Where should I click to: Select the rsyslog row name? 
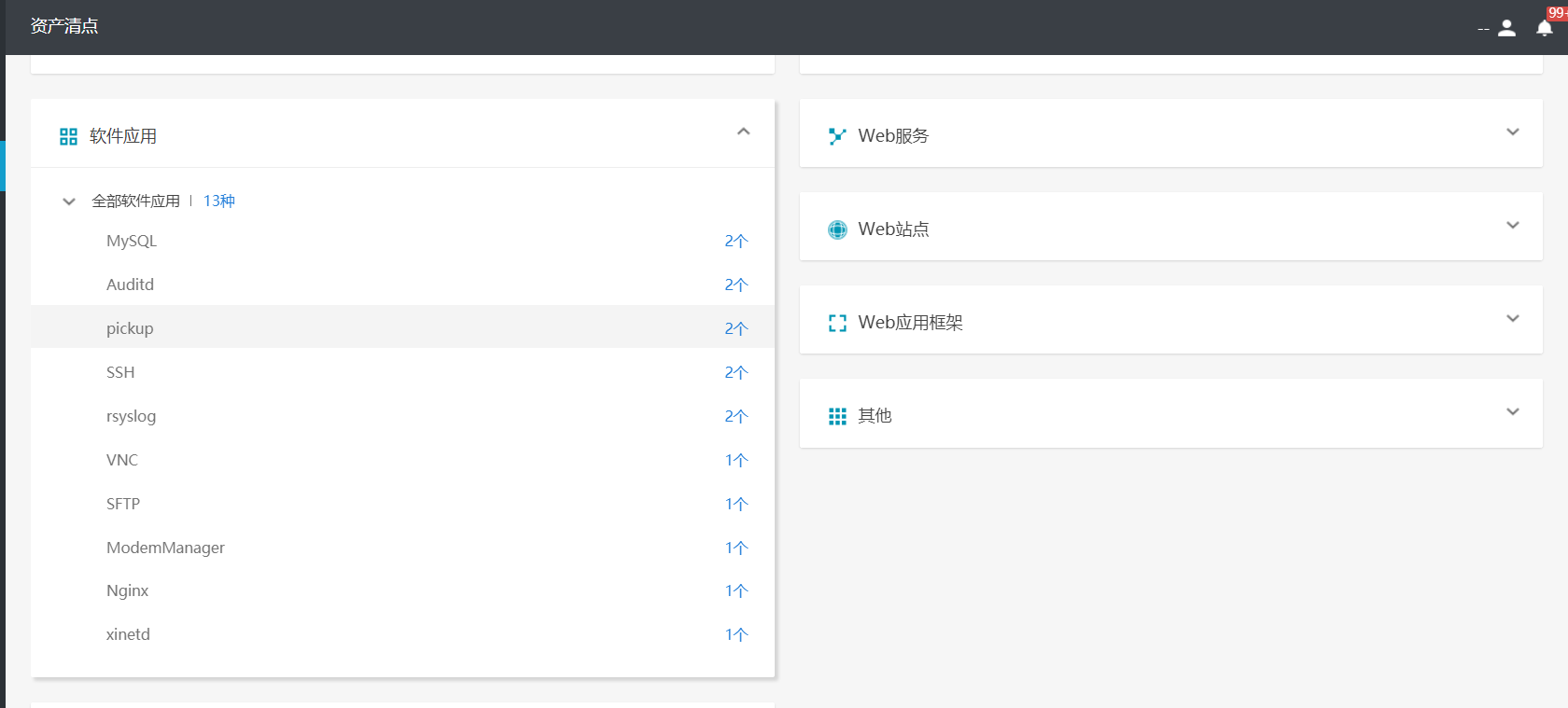point(131,416)
